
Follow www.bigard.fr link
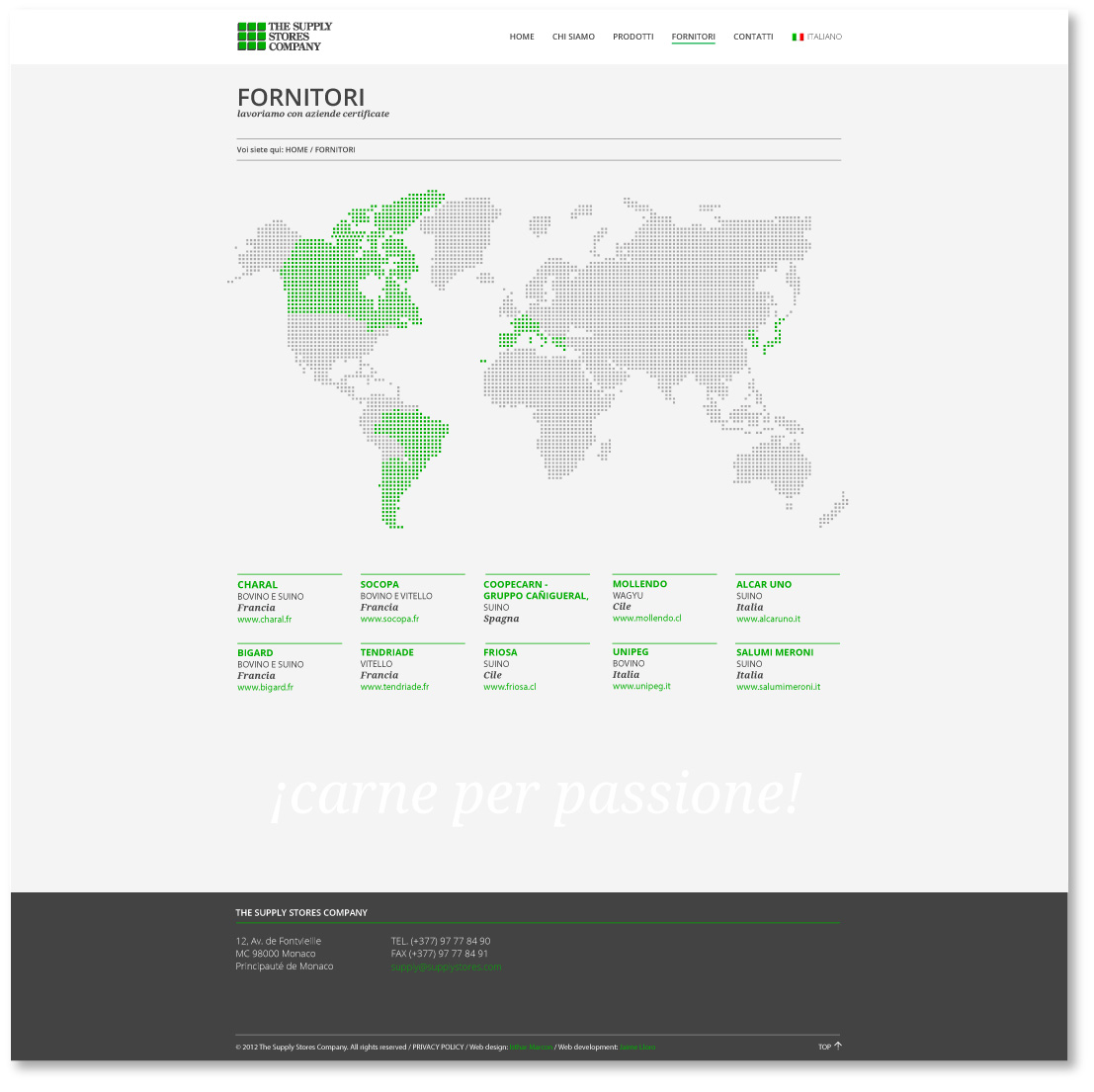(x=265, y=687)
